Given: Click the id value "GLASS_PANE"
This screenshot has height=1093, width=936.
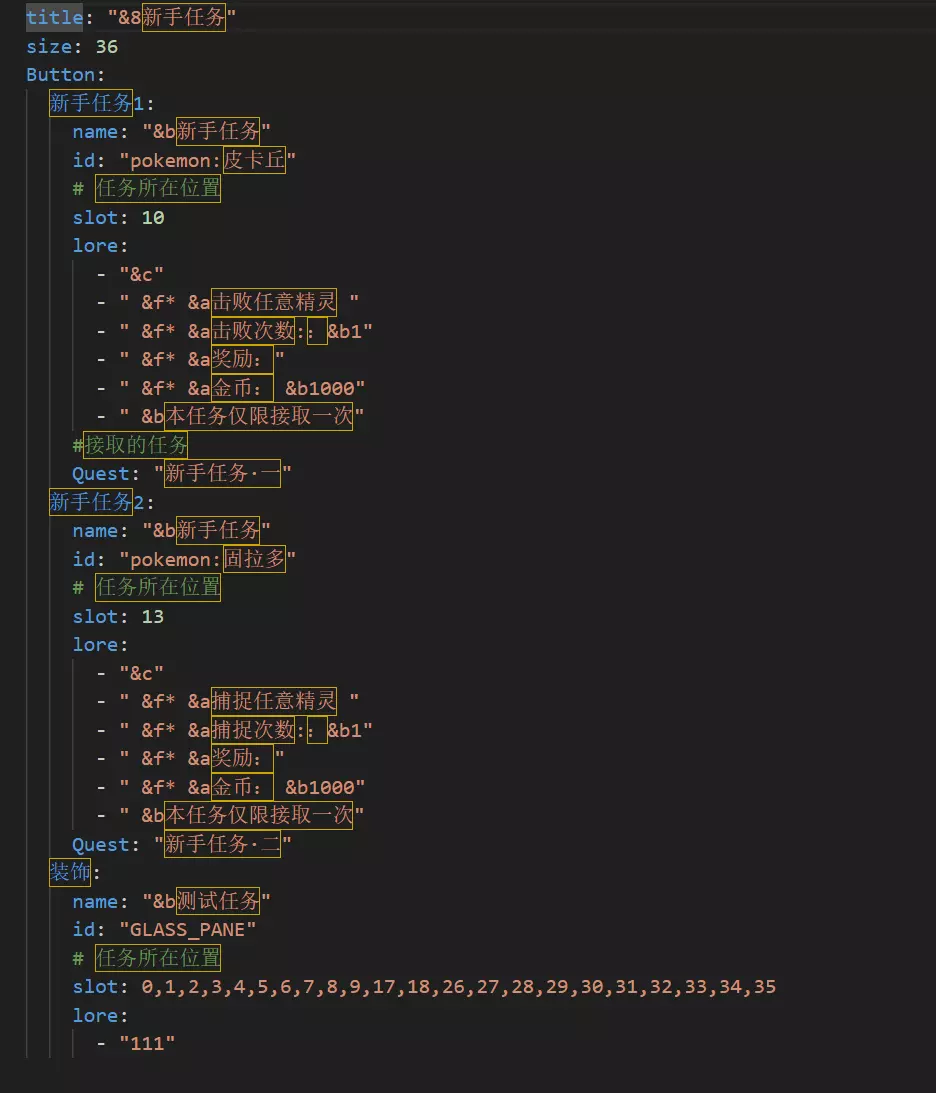Looking at the screenshot, I should pyautogui.click(x=187, y=930).
